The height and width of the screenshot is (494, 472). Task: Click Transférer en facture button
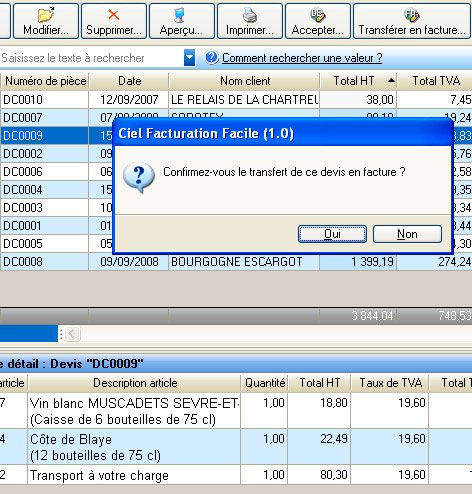click(412, 21)
